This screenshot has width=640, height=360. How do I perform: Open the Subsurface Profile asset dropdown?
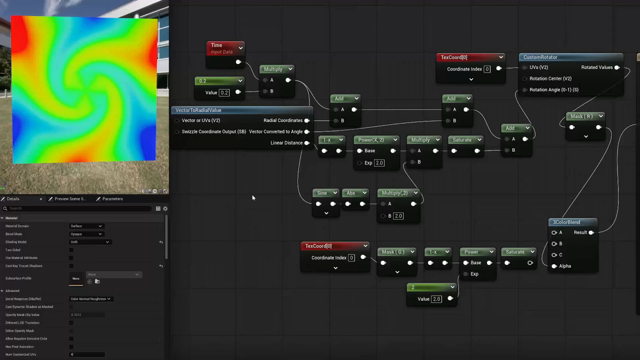click(113, 275)
